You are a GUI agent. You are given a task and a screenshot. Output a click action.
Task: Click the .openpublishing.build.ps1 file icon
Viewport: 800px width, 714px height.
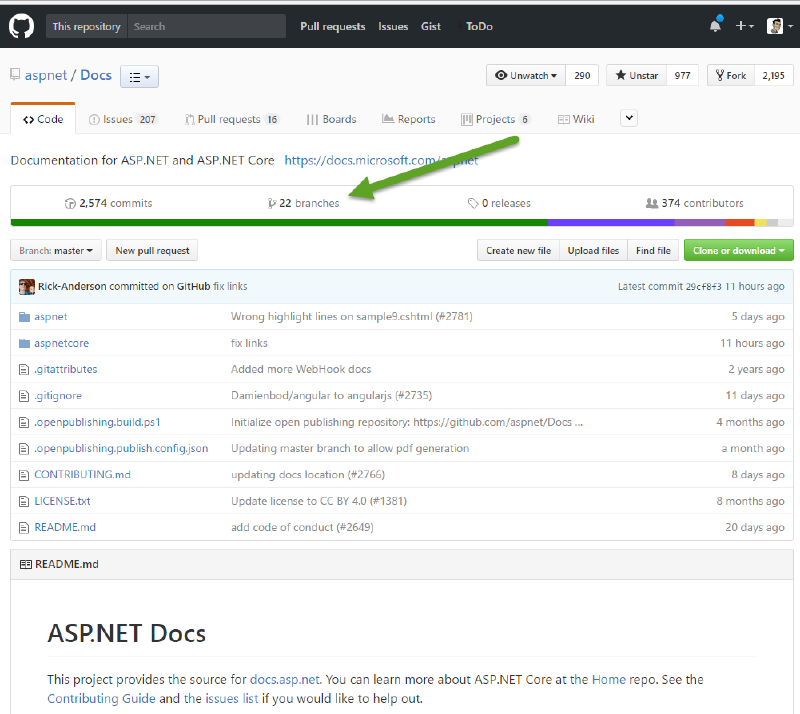tap(24, 423)
